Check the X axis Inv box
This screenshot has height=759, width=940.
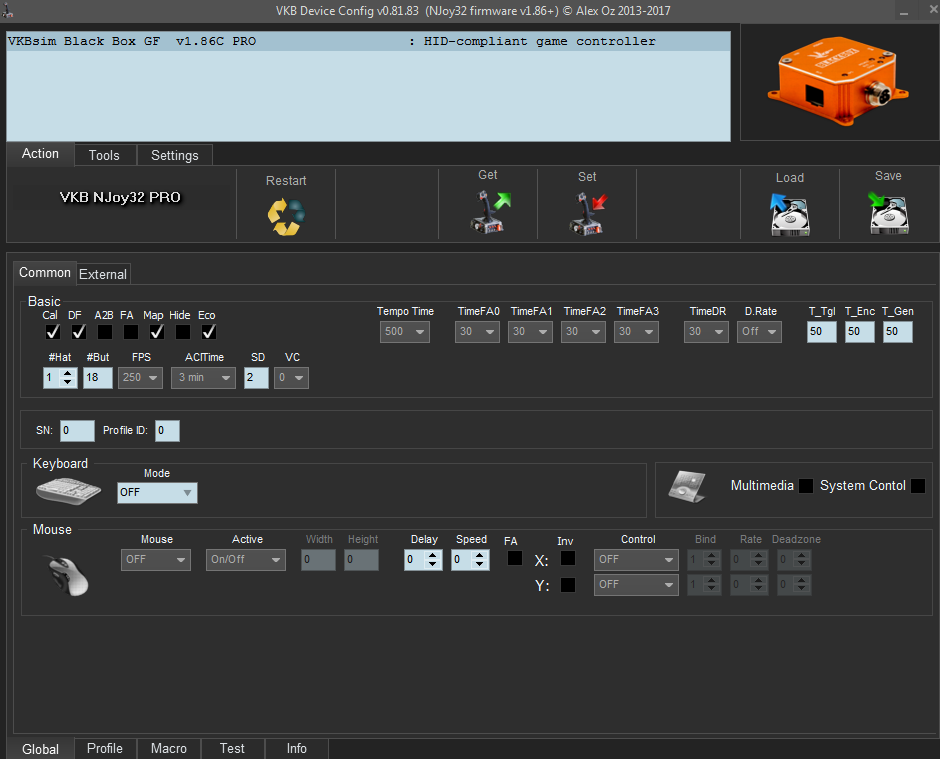click(568, 558)
